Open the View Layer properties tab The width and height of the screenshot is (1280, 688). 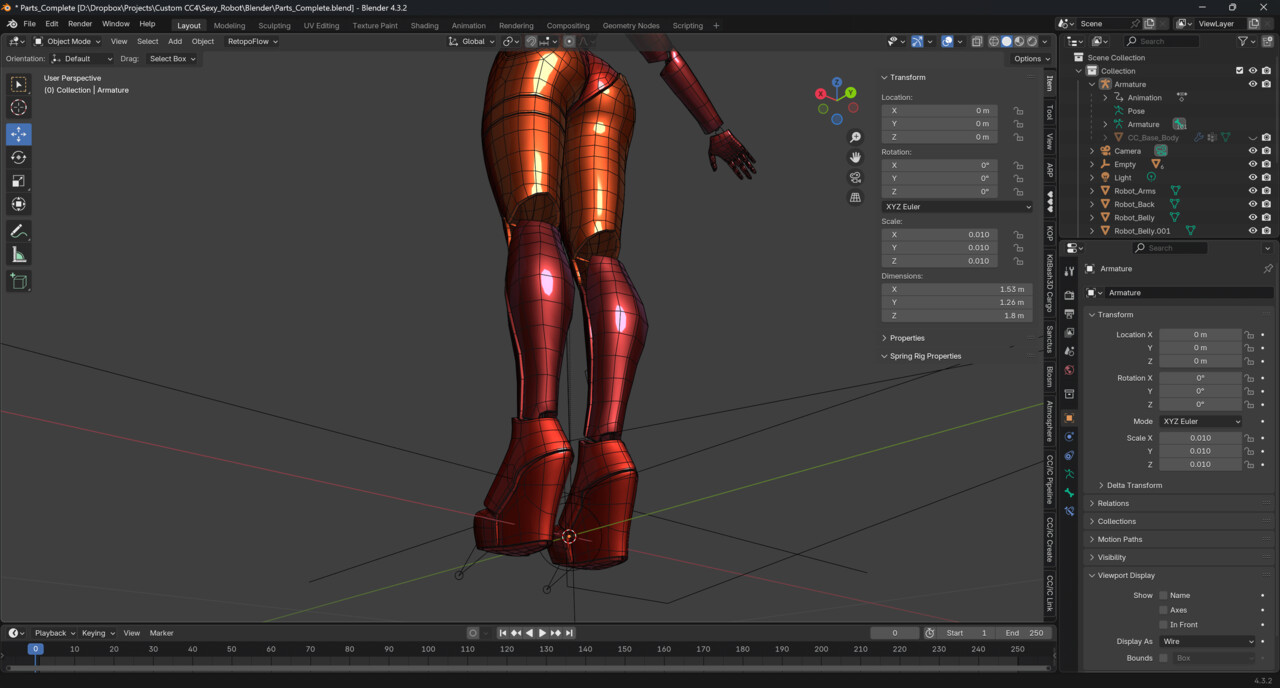point(1069,332)
